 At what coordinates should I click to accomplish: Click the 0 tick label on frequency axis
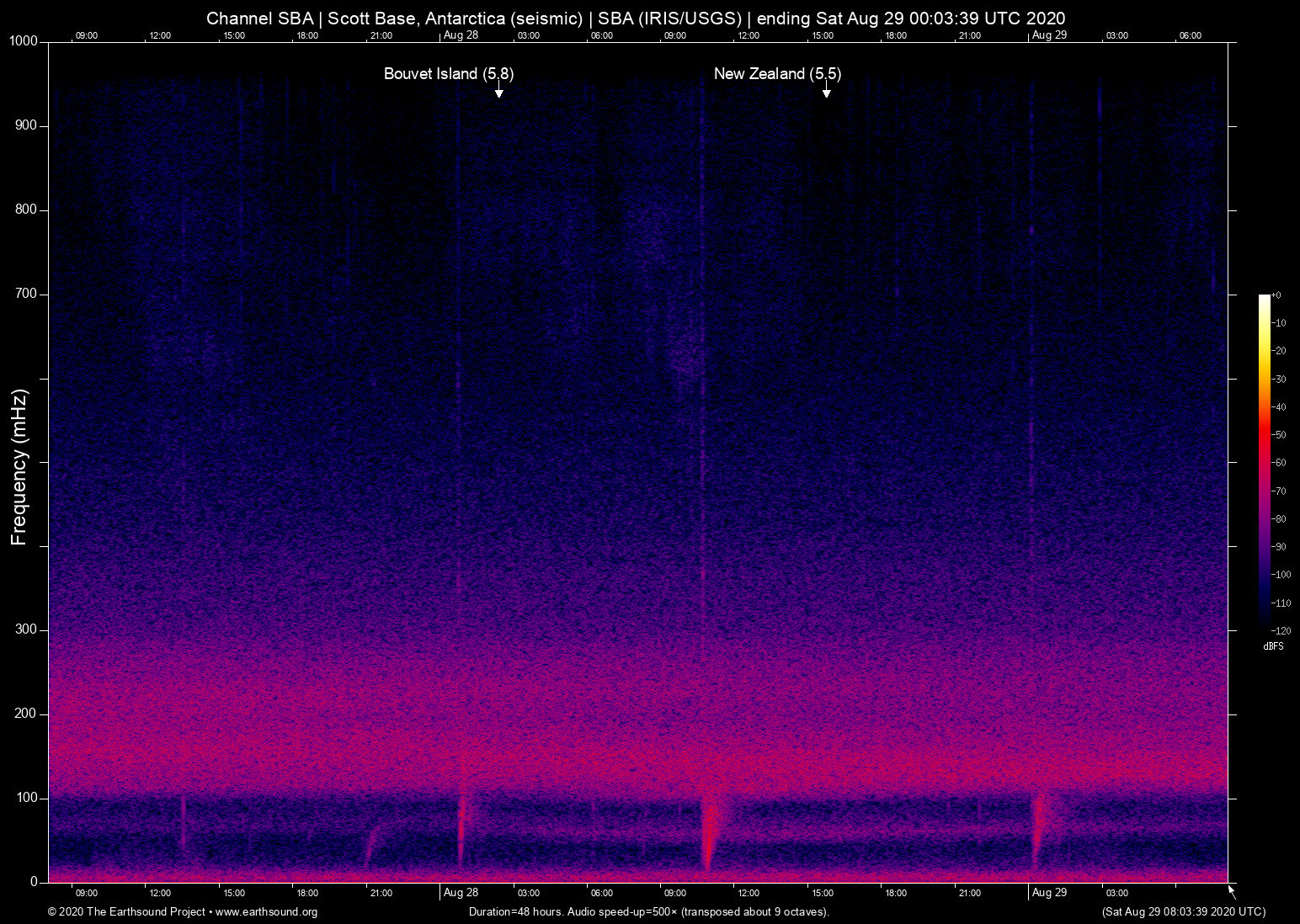point(34,882)
